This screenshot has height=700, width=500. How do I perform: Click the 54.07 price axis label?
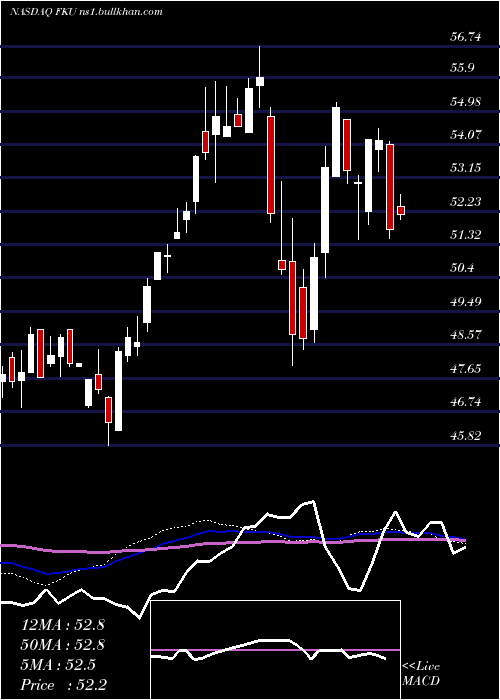[466, 134]
